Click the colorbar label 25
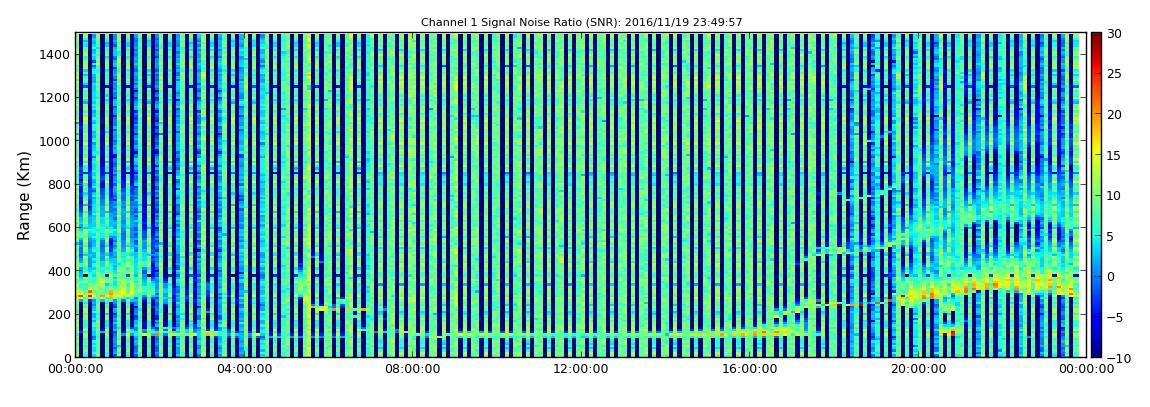 tap(1113, 73)
